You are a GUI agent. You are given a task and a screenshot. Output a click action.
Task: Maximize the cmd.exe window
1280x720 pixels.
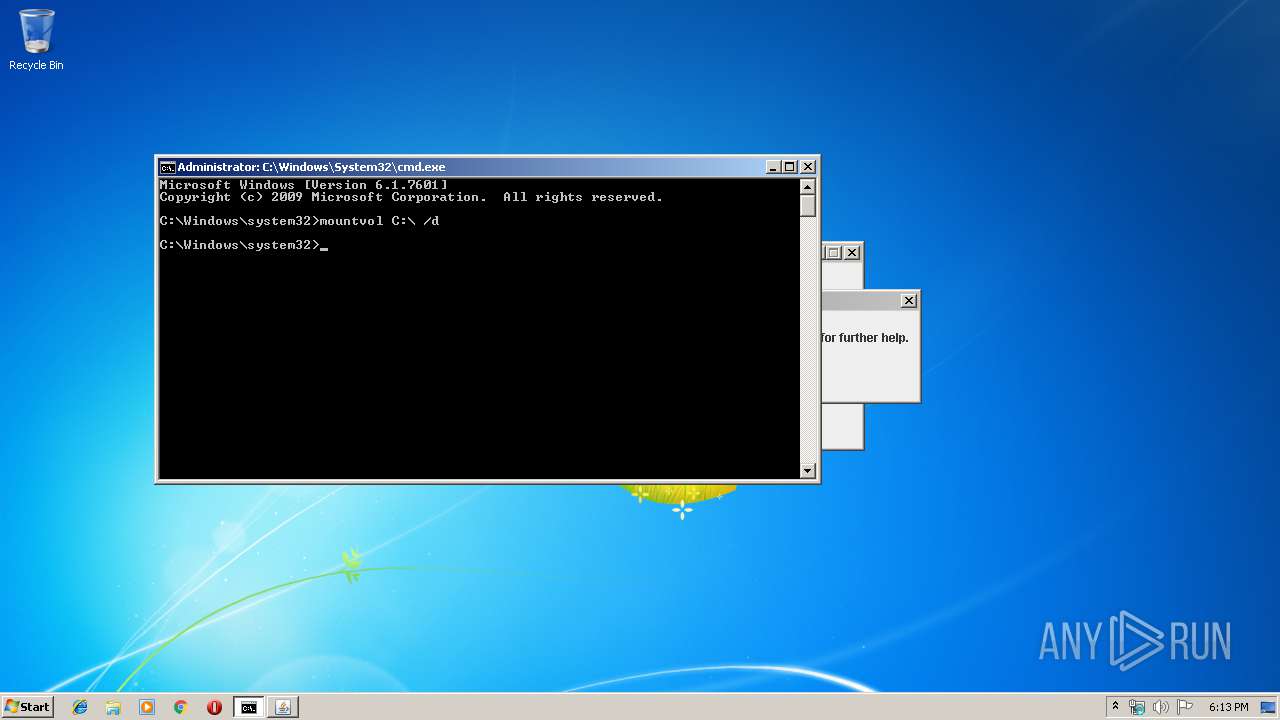pyautogui.click(x=790, y=167)
